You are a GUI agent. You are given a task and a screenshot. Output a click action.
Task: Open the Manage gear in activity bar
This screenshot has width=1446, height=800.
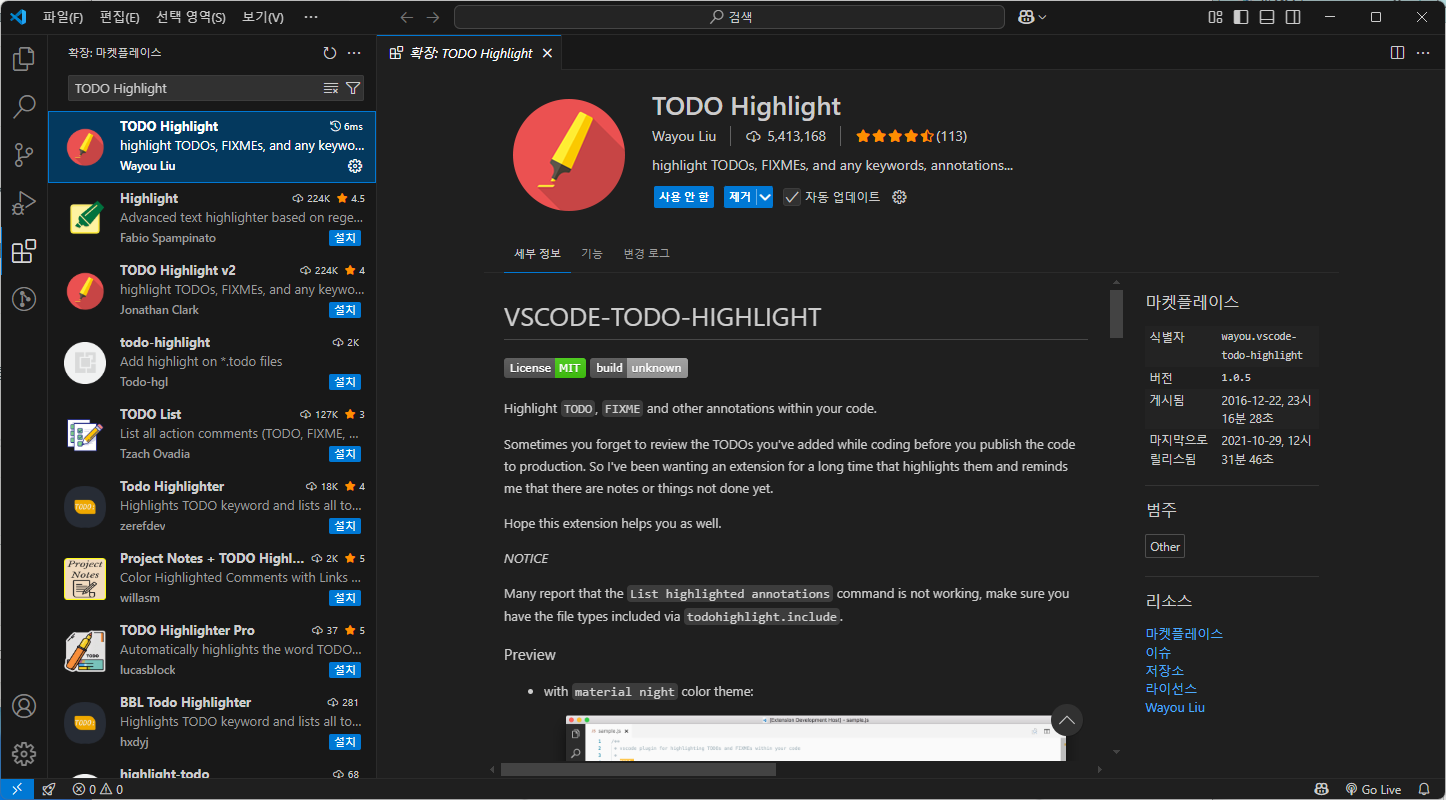pos(24,754)
